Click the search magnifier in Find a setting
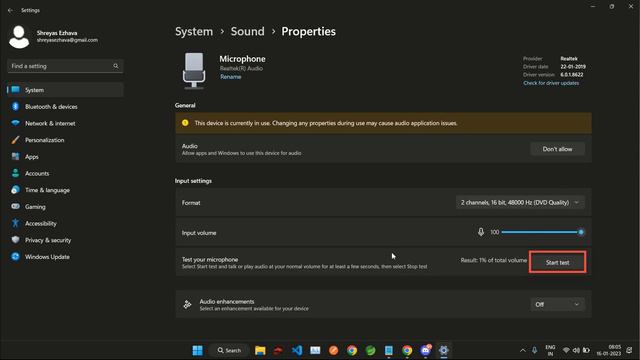Image resolution: width=640 pixels, height=360 pixels. (116, 66)
